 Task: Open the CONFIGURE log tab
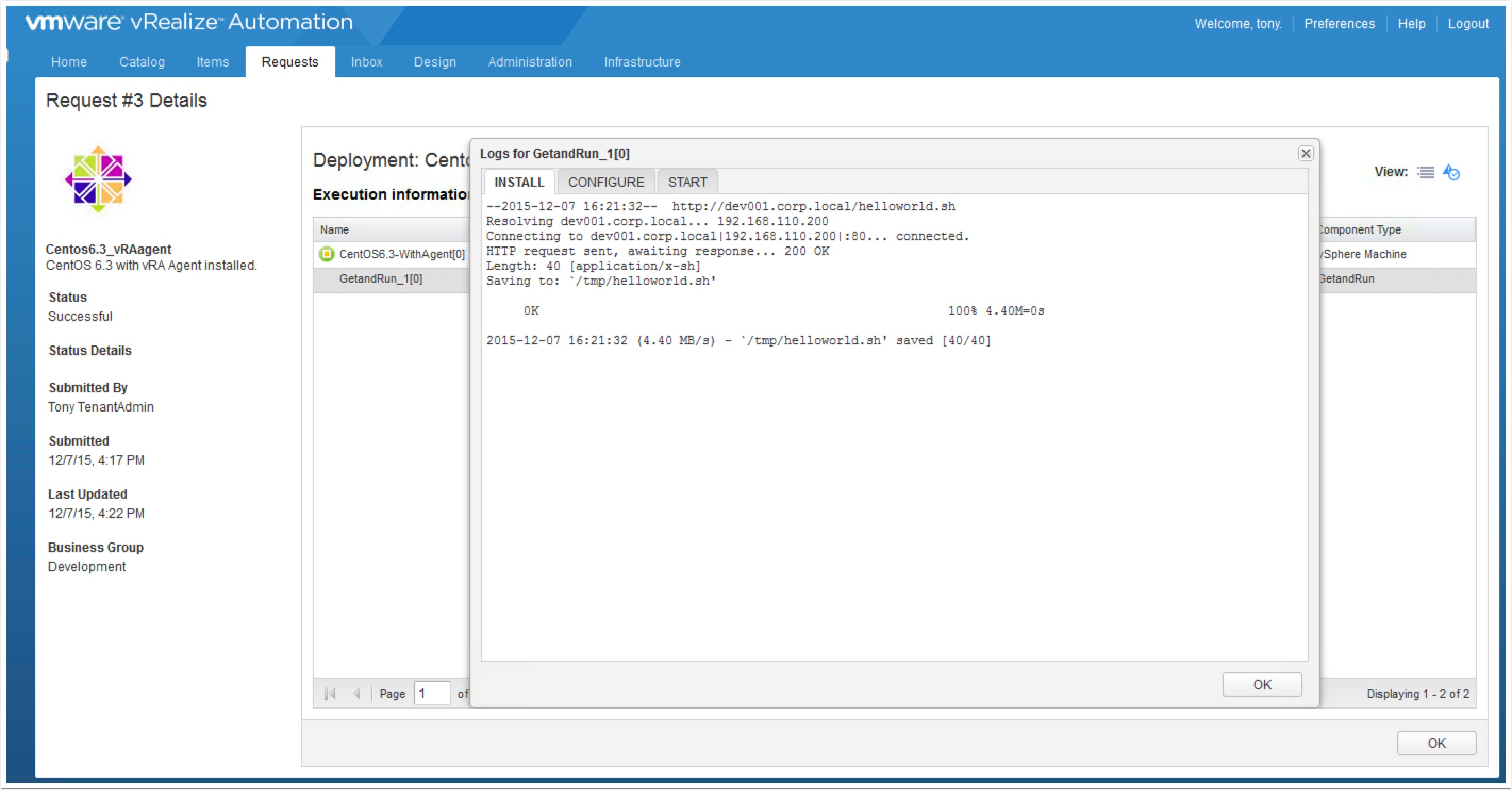[x=606, y=182]
